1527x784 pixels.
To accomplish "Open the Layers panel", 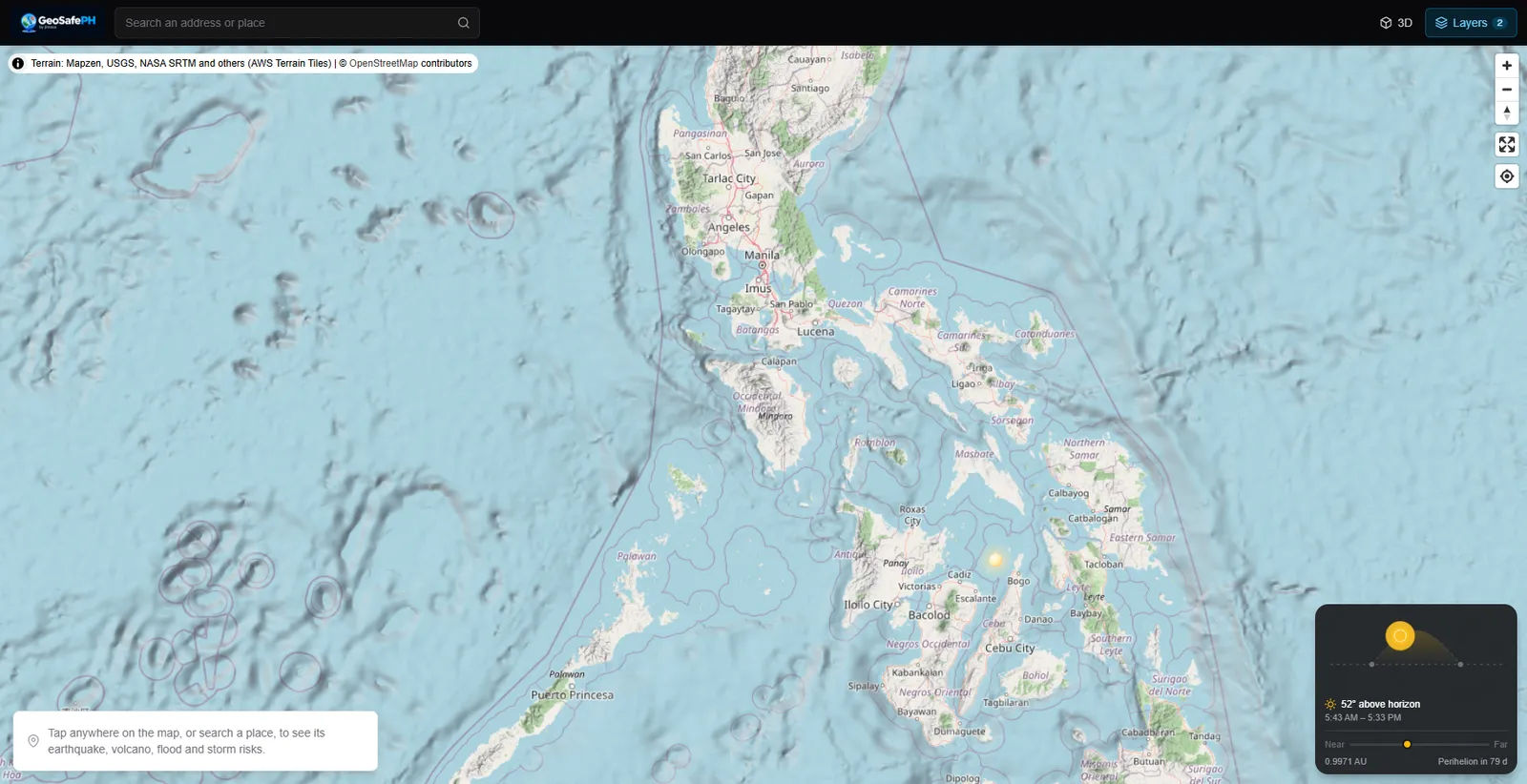I will pos(1471,23).
